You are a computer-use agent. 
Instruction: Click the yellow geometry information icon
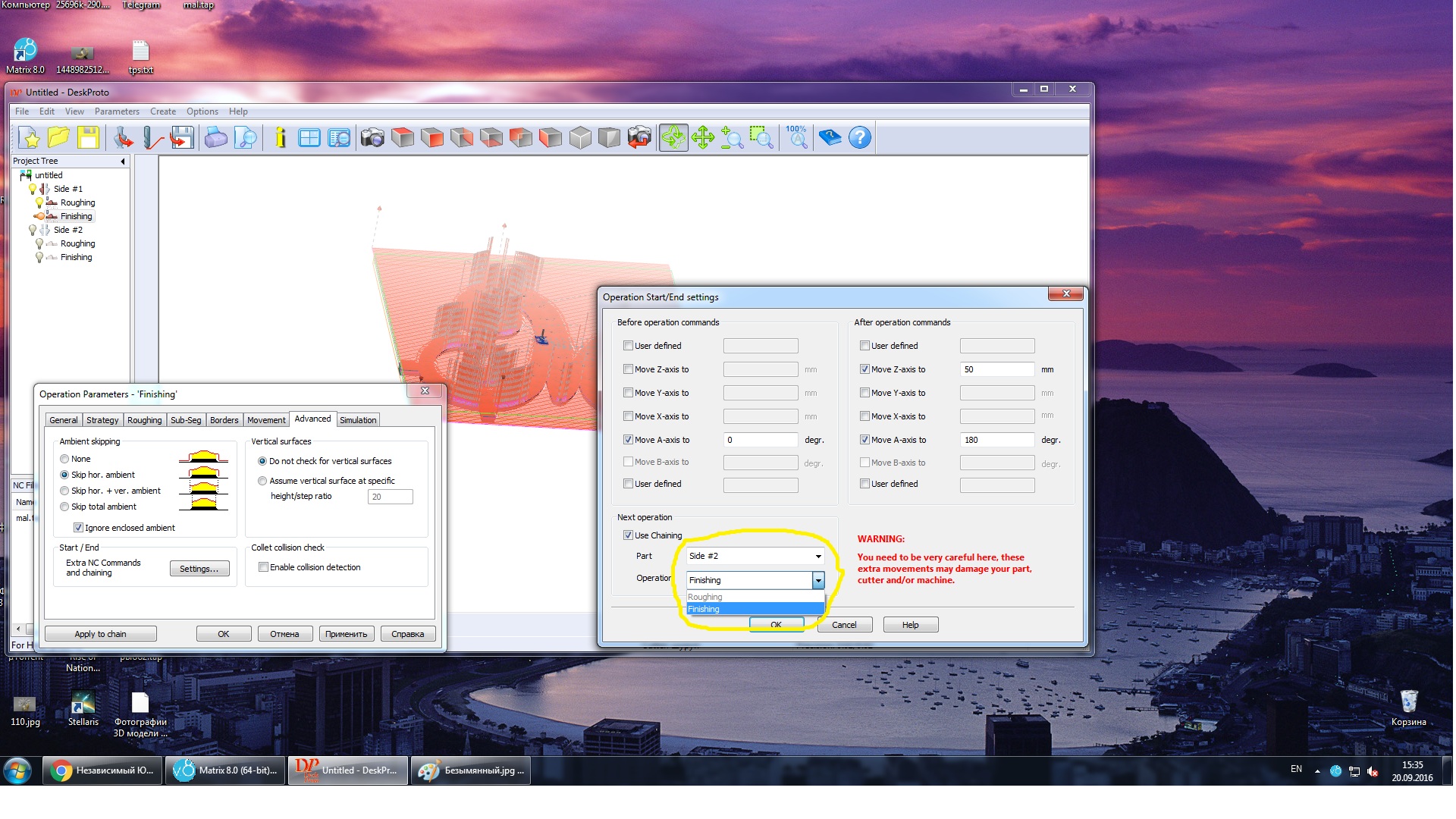tap(280, 138)
